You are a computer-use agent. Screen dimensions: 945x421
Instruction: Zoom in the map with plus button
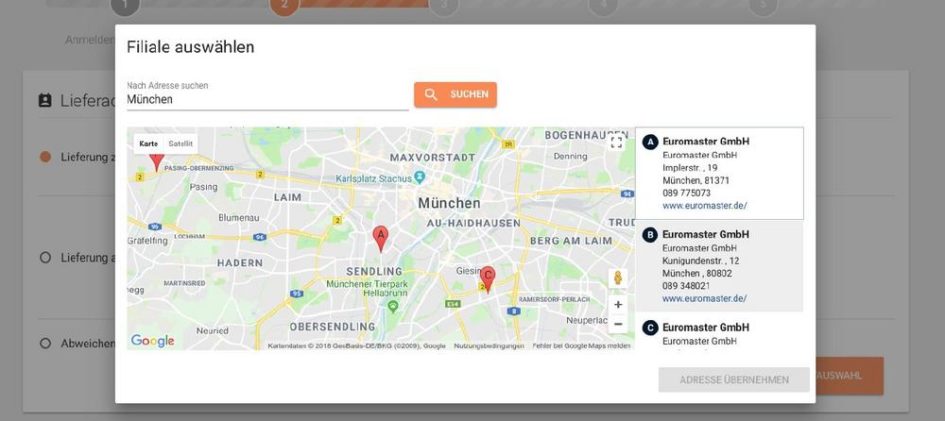(x=617, y=304)
